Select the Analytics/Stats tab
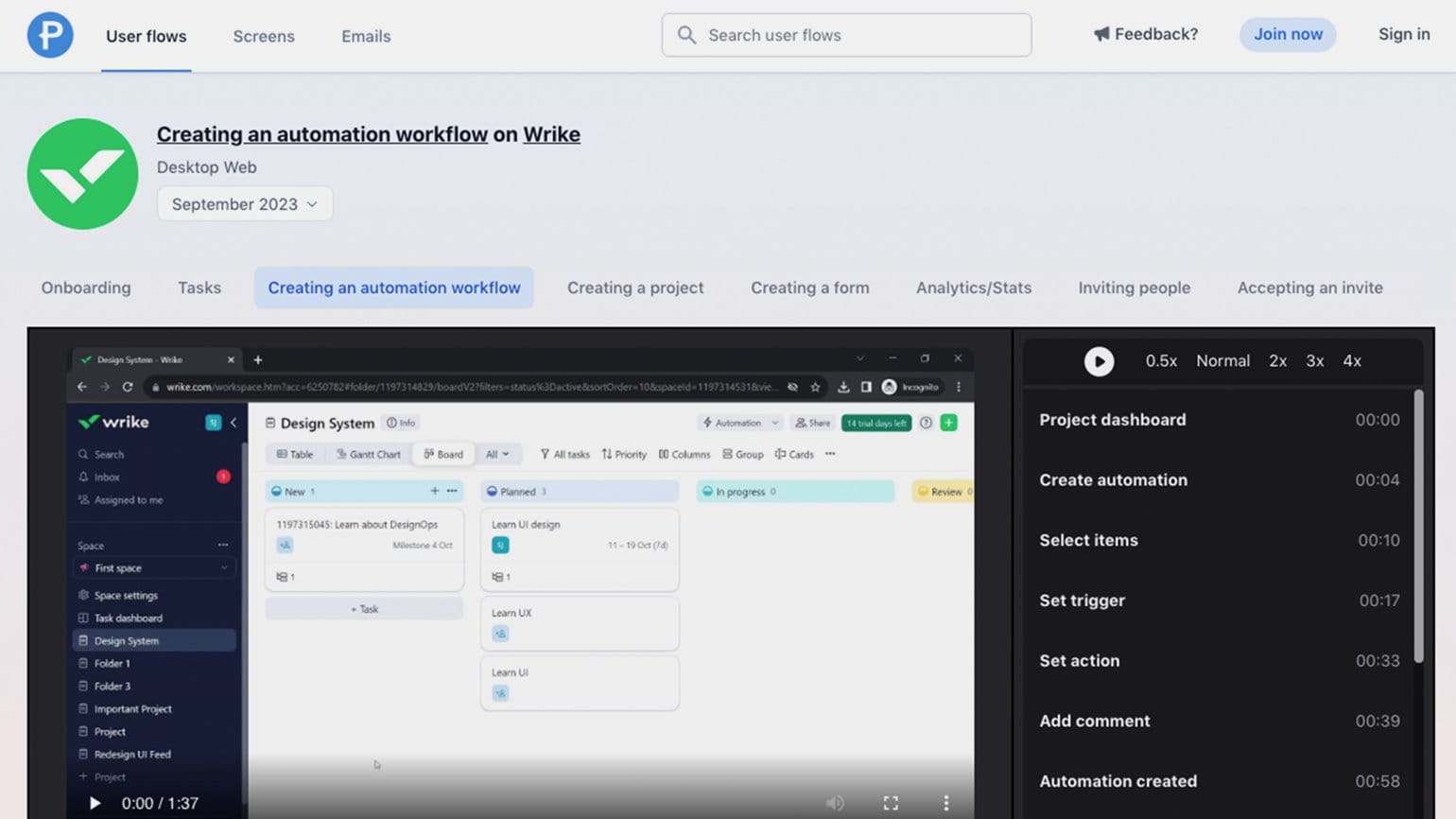The height and width of the screenshot is (819, 1456). [974, 288]
